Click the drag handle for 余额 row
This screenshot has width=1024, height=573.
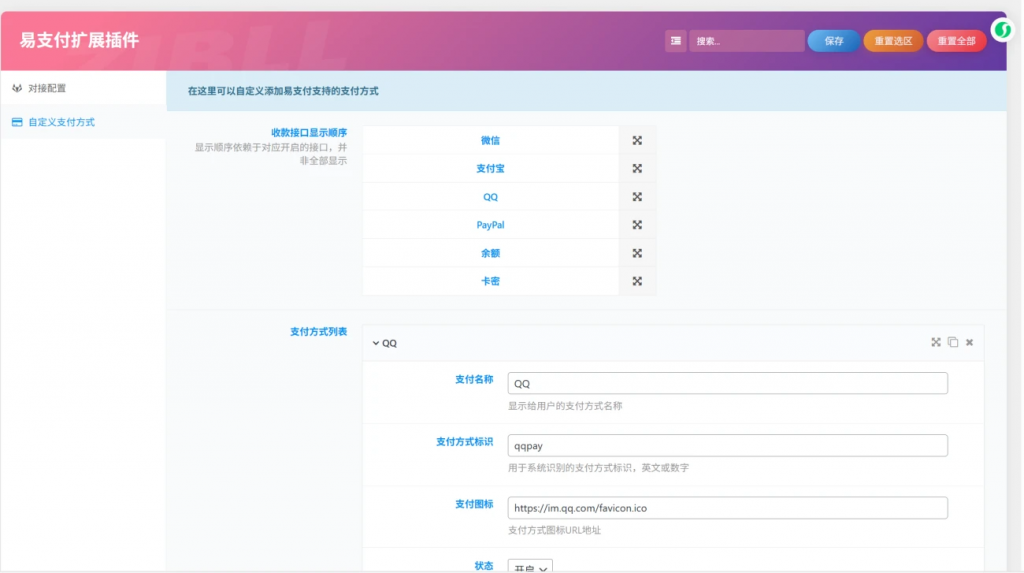[x=637, y=253]
